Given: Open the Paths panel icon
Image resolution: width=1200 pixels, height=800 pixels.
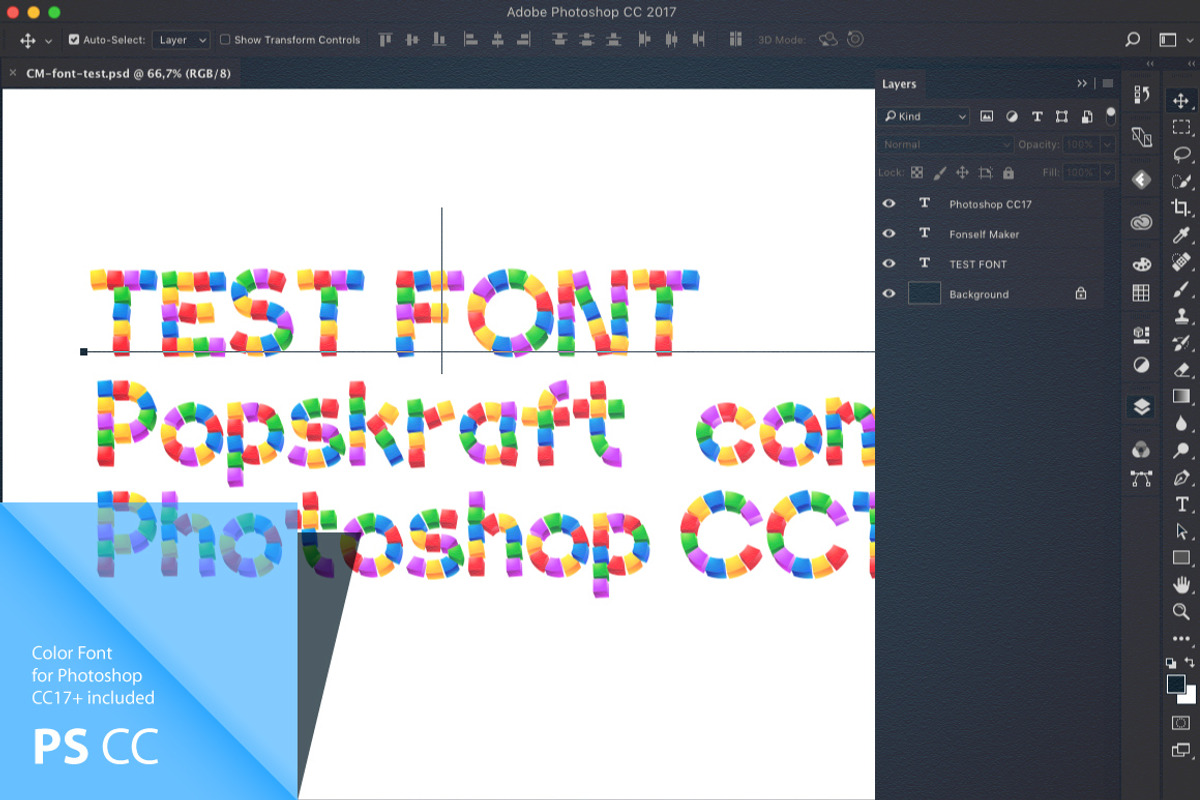Looking at the screenshot, I should (x=1141, y=478).
